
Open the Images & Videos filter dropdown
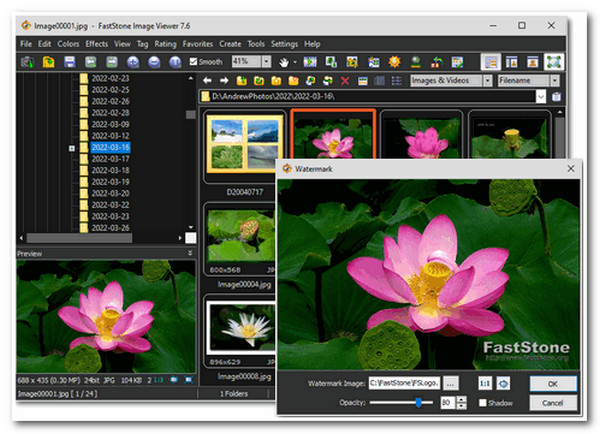click(487, 80)
